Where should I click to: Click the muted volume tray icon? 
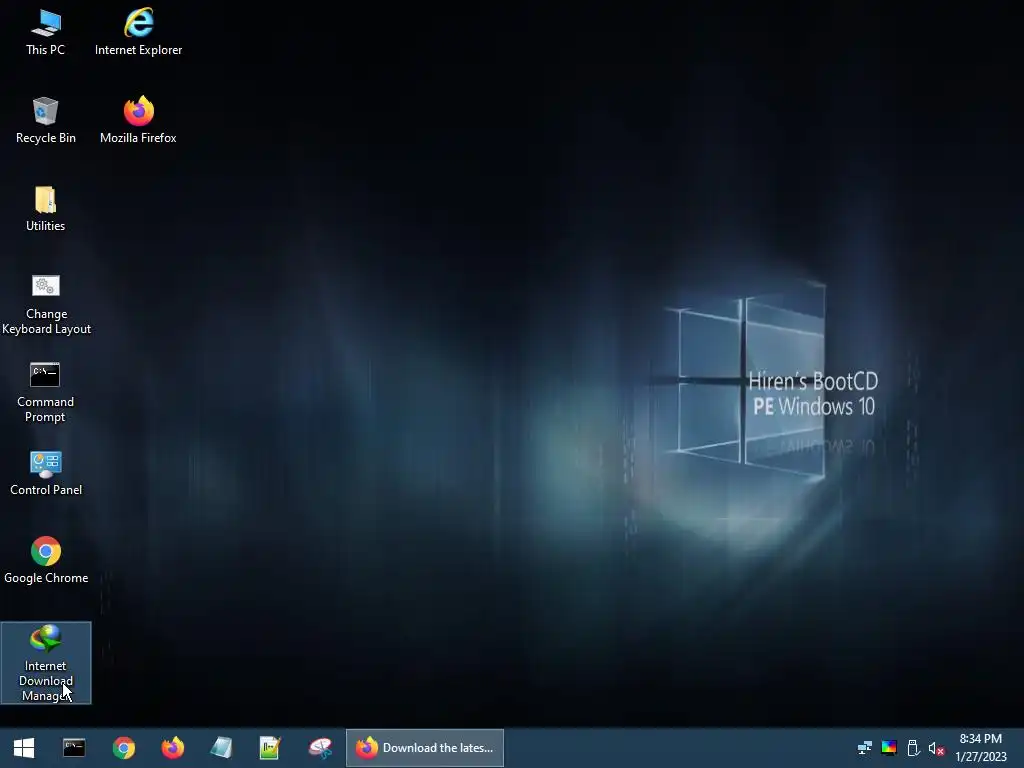pos(936,748)
